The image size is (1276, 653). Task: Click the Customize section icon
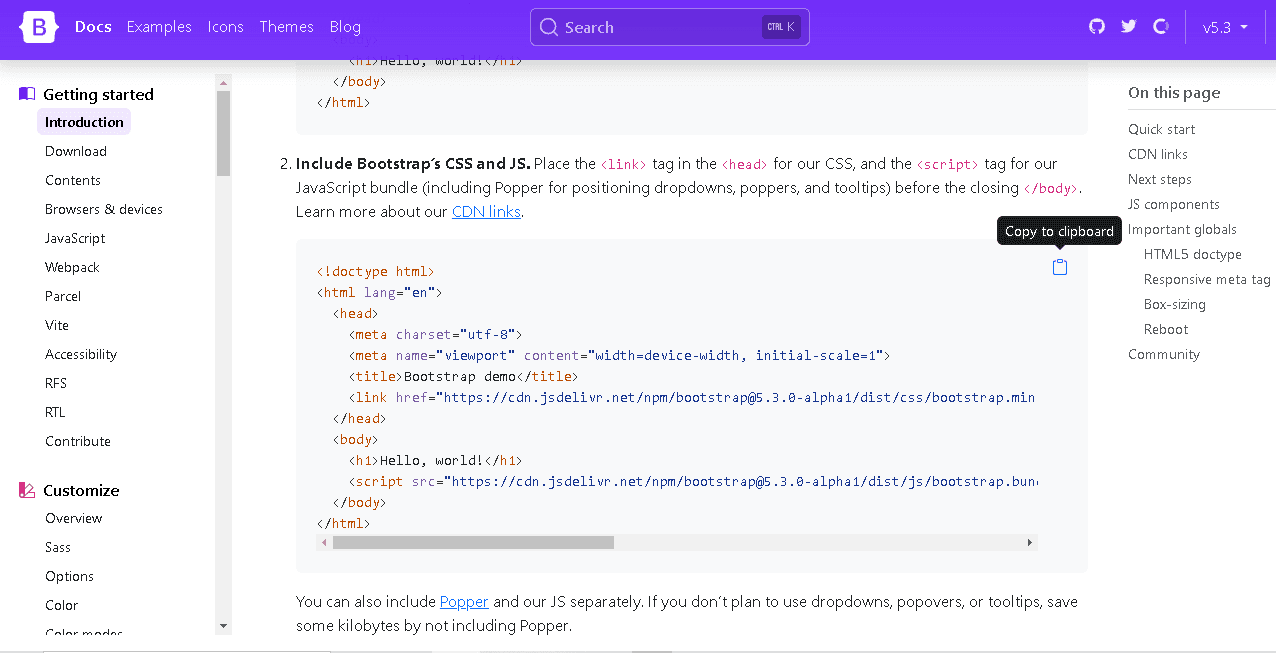[x=27, y=490]
